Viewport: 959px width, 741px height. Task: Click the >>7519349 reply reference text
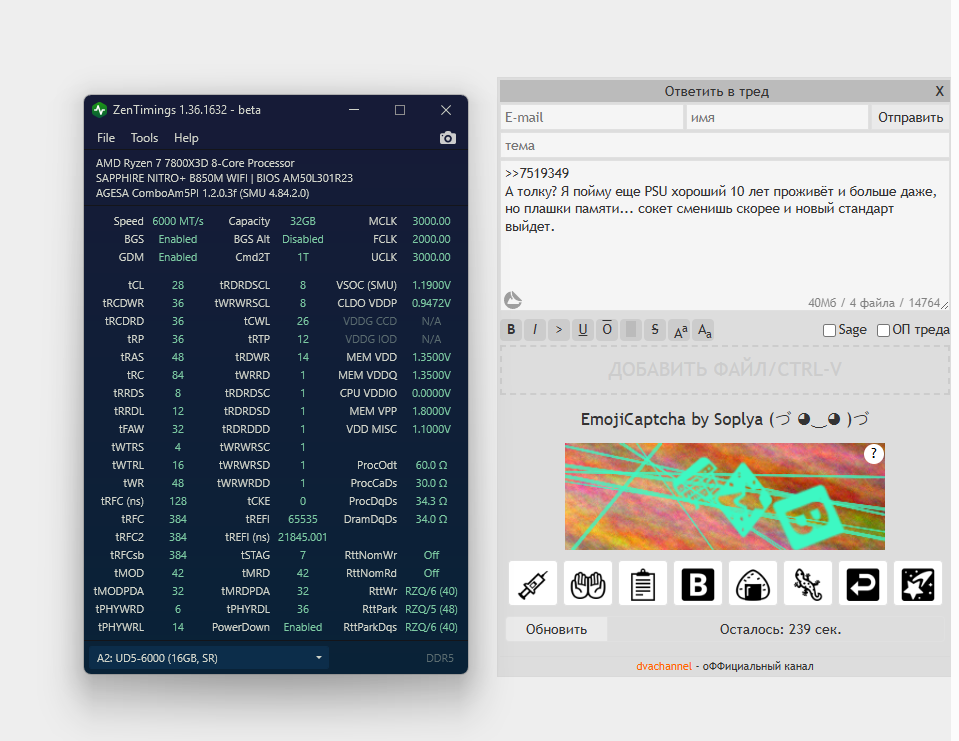[x=537, y=174]
